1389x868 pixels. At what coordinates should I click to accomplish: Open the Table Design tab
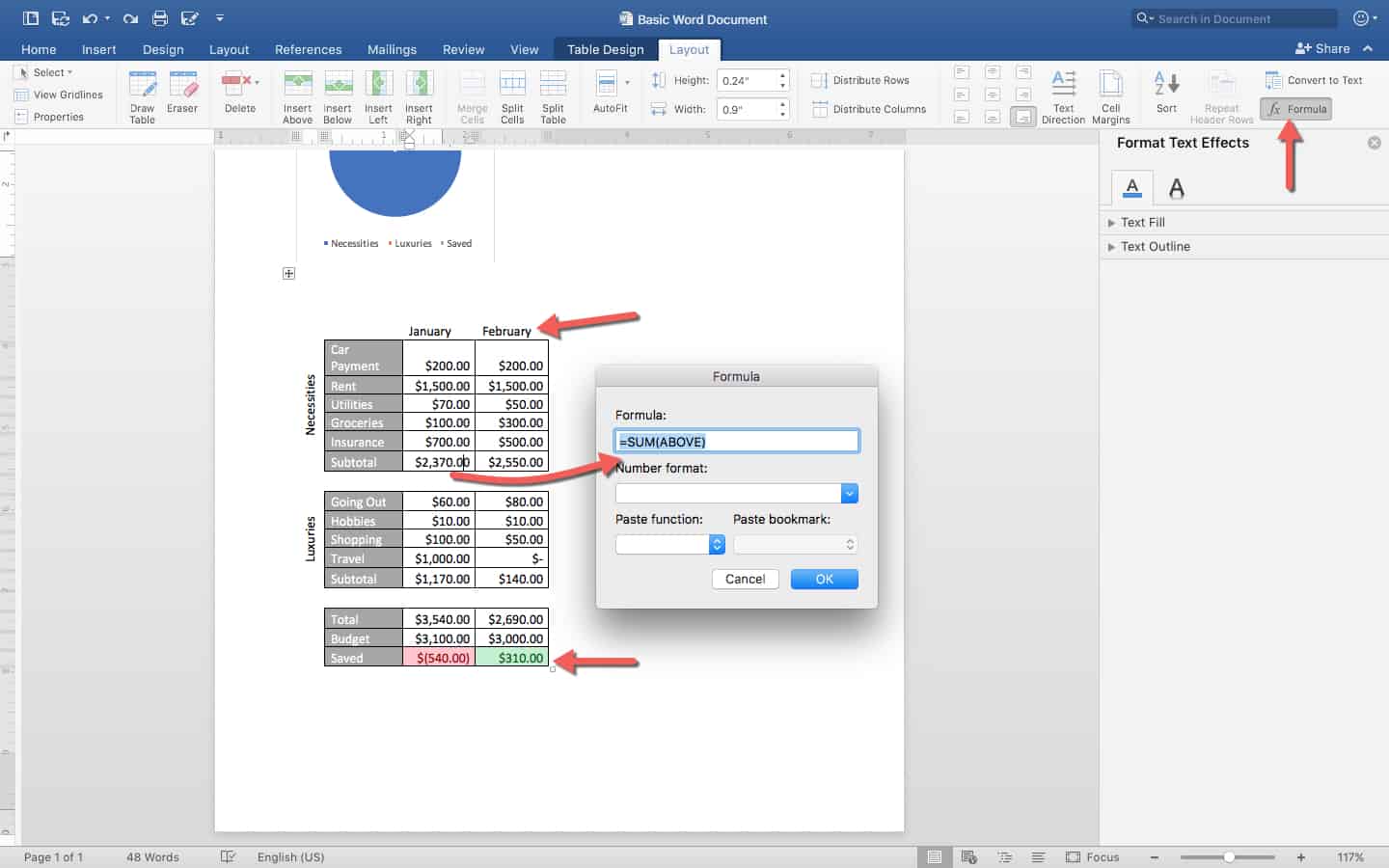[605, 49]
